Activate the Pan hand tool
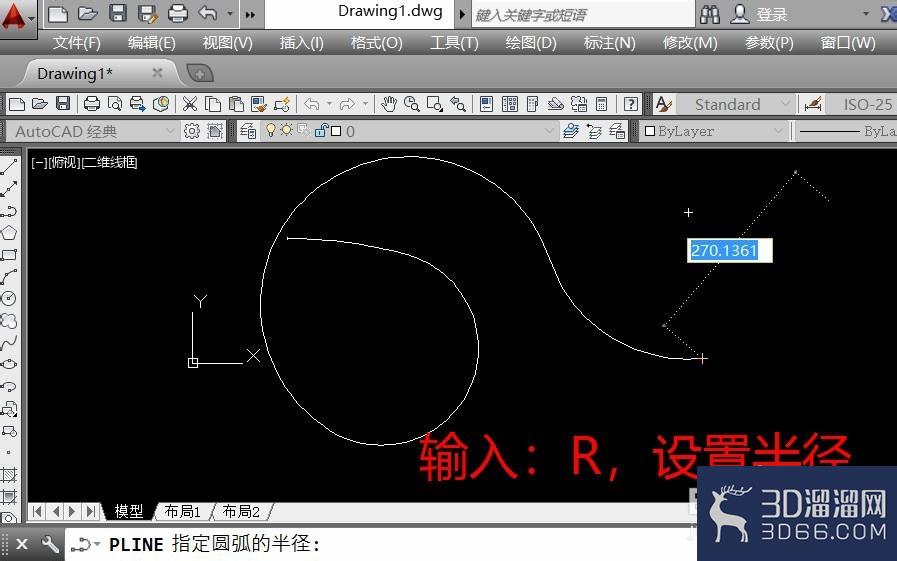The image size is (897, 561). click(x=388, y=104)
